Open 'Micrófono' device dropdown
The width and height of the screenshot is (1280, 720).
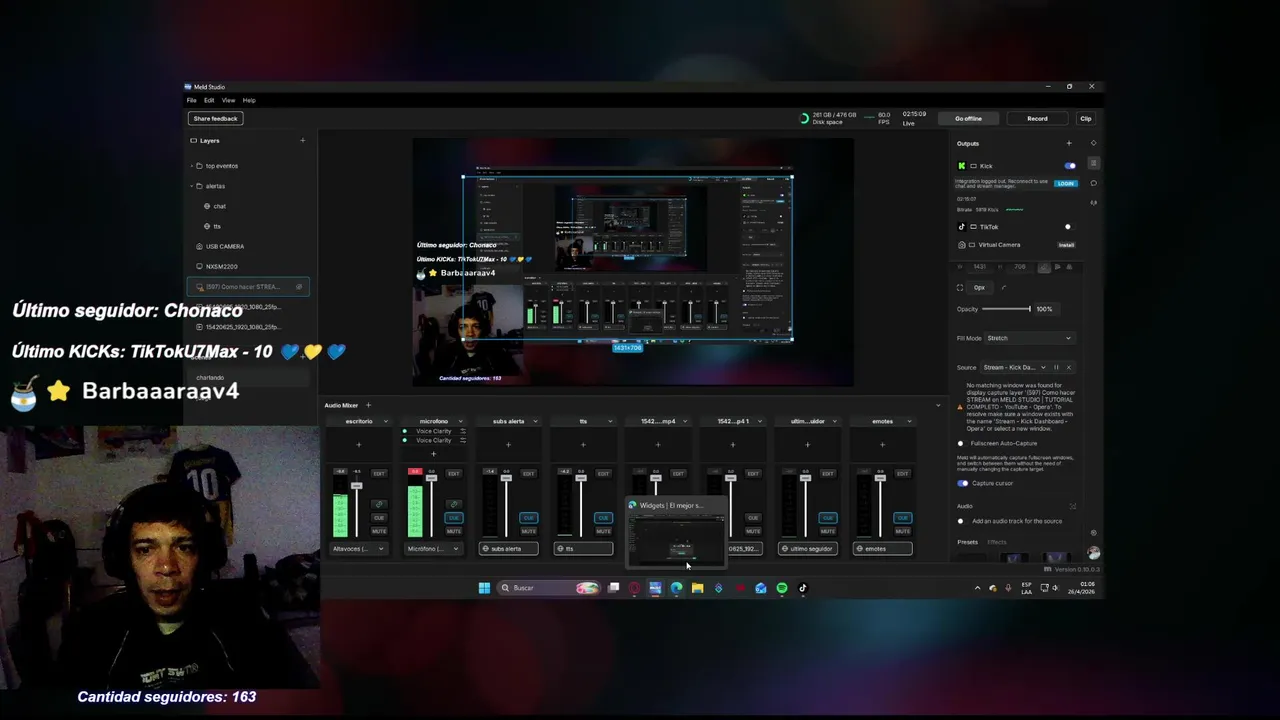coord(433,549)
